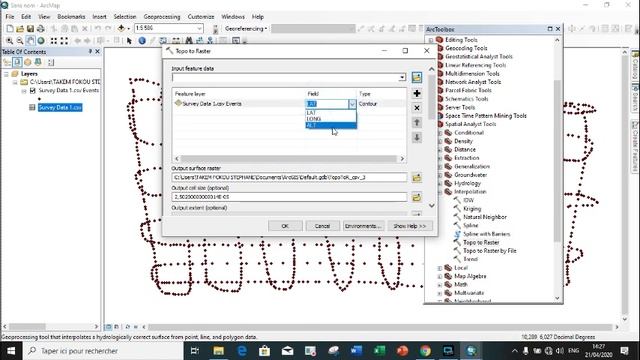Expand the Map Algebra toolset
This screenshot has height=360, width=640.
pyautogui.click(x=440, y=276)
